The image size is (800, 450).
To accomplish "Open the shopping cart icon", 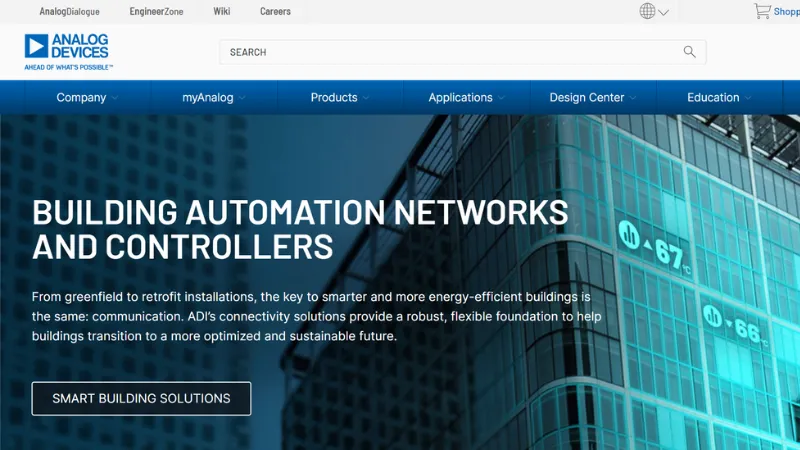I will (x=762, y=11).
